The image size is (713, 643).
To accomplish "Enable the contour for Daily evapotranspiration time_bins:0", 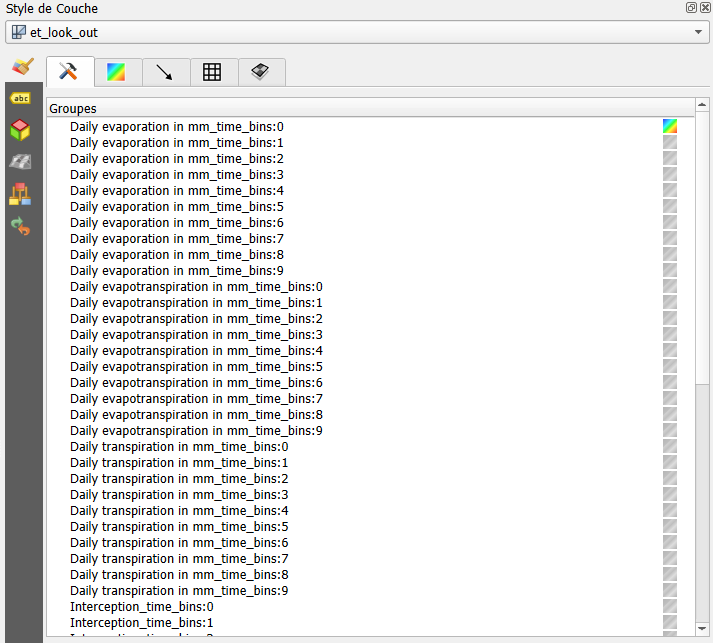I will pyautogui.click(x=670, y=287).
